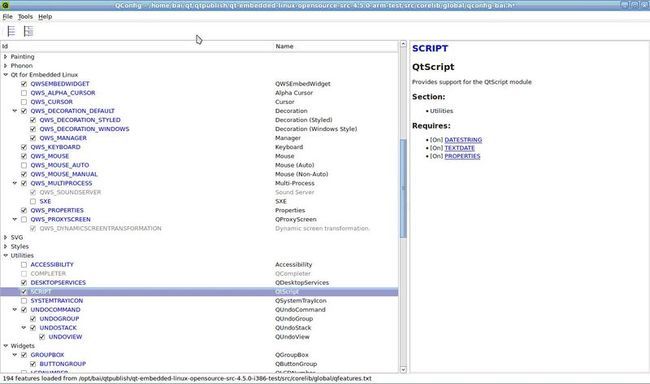Open the TEXTDATE requirement link
Image resolution: width=650 pixels, height=384 pixels.
click(459, 148)
